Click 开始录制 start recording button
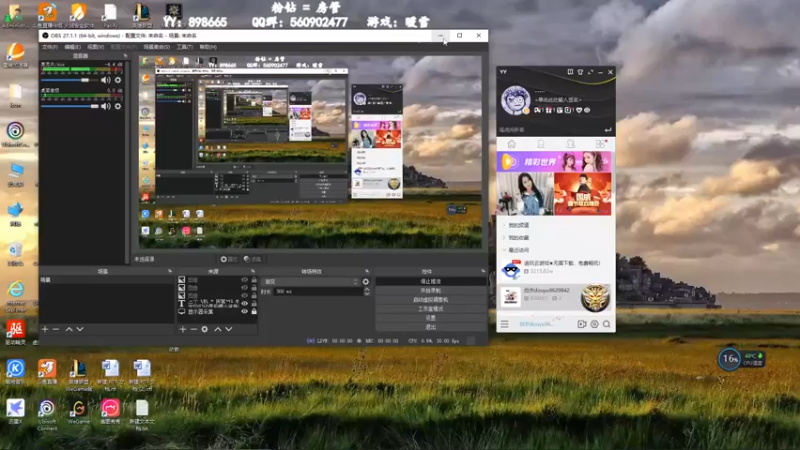800x450 pixels. click(431, 291)
